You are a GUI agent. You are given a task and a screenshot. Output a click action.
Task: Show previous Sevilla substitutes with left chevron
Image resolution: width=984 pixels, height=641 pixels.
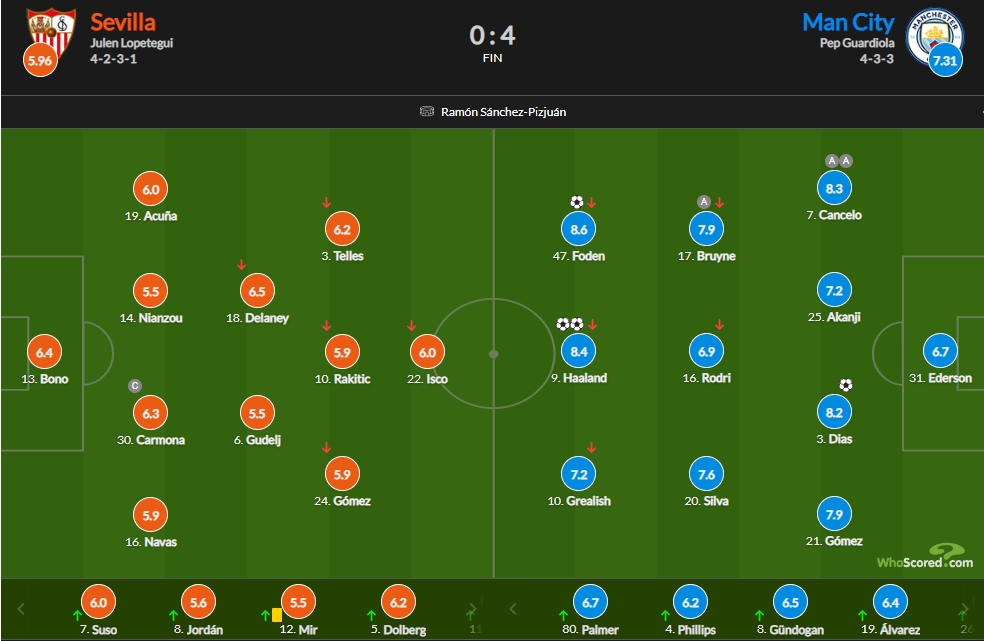tap(21, 608)
